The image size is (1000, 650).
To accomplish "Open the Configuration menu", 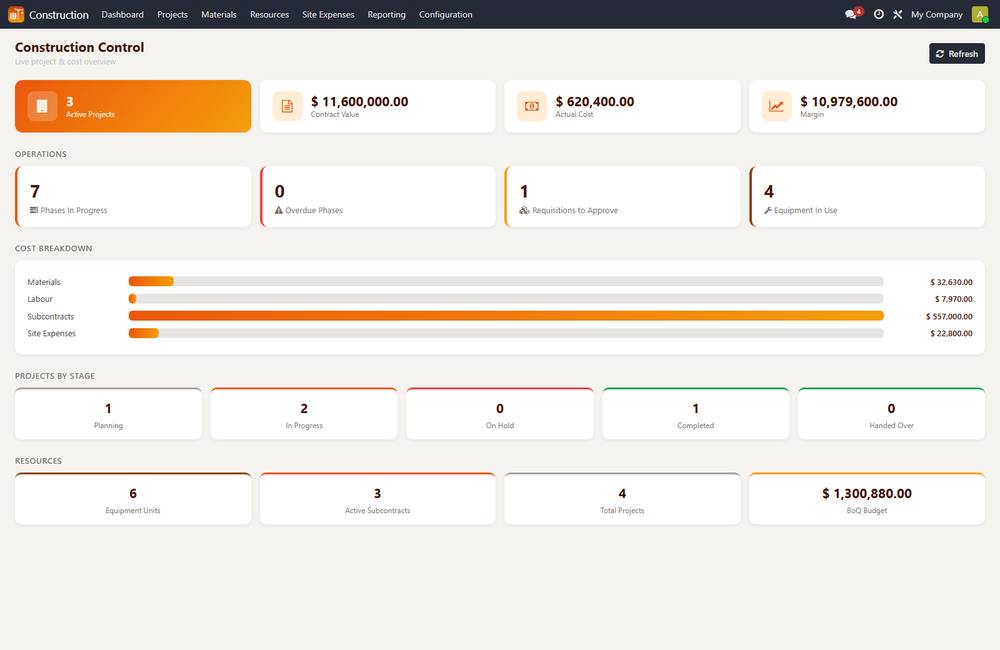I will click(x=446, y=14).
